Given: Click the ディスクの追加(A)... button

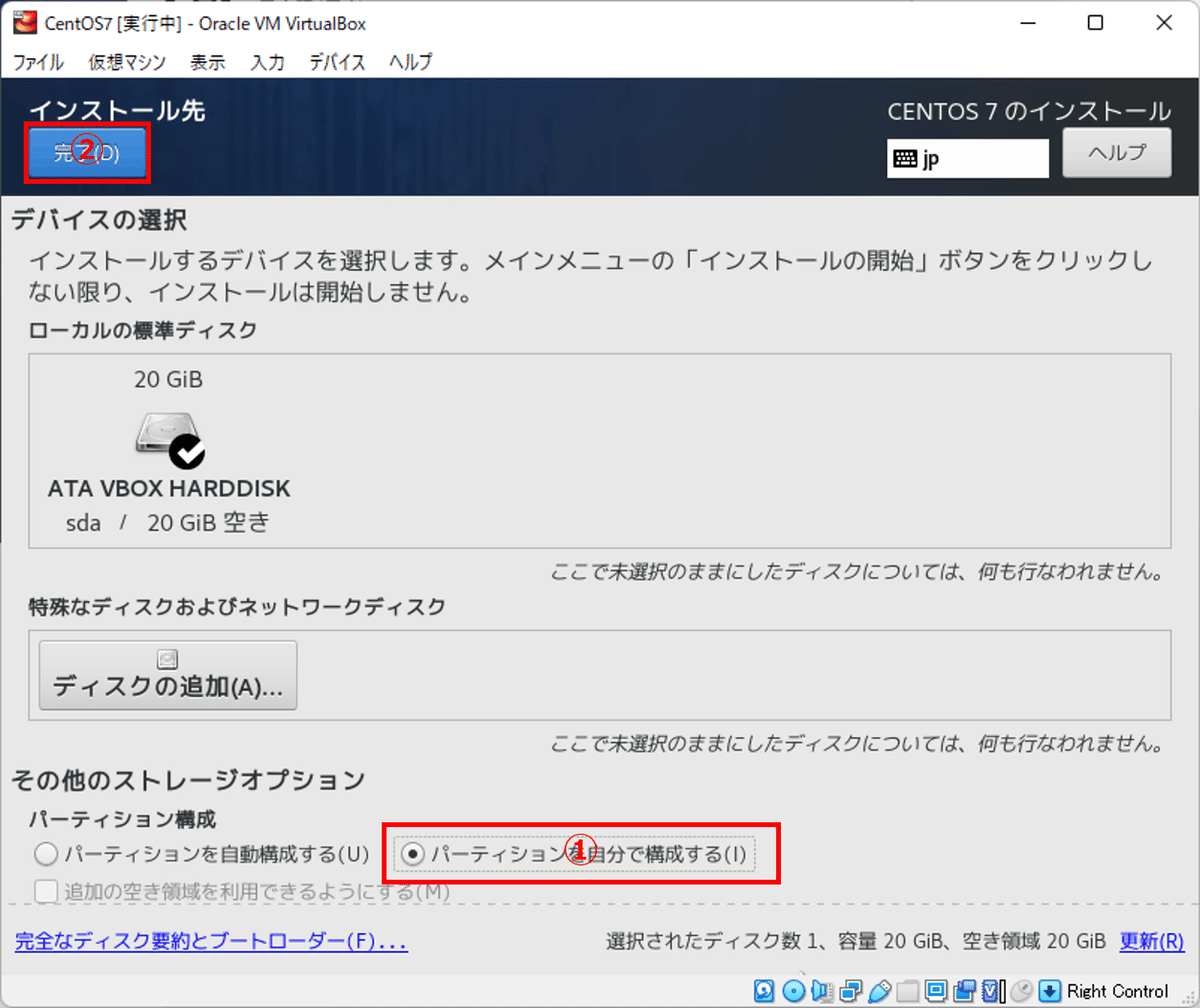Looking at the screenshot, I should [168, 675].
